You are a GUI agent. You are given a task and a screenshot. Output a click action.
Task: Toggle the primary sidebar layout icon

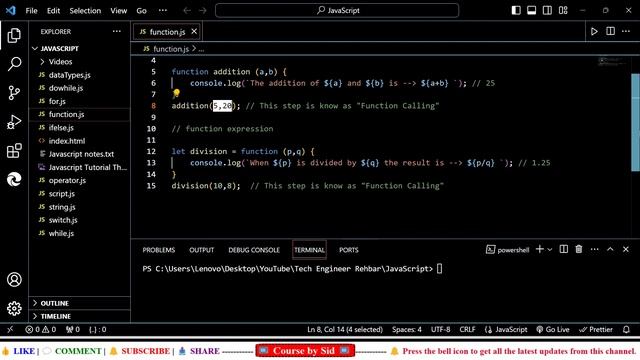[516, 10]
